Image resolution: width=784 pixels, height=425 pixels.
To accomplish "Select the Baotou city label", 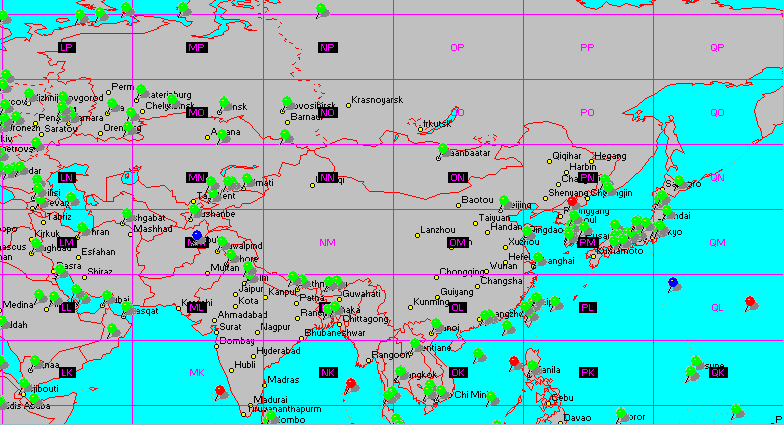I will tap(478, 200).
